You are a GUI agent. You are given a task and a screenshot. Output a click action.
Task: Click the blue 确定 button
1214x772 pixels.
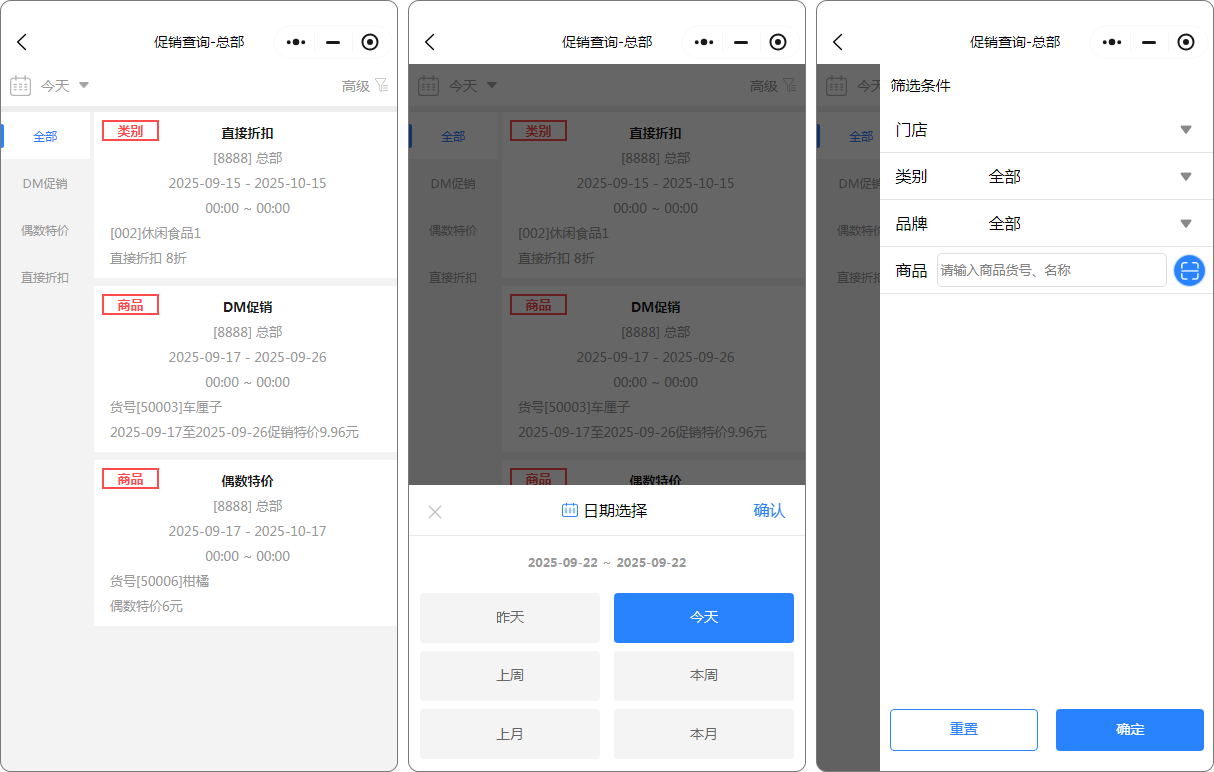click(1130, 730)
